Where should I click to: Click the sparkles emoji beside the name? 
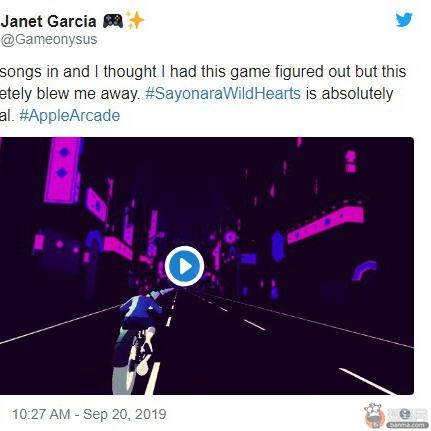click(x=135, y=20)
